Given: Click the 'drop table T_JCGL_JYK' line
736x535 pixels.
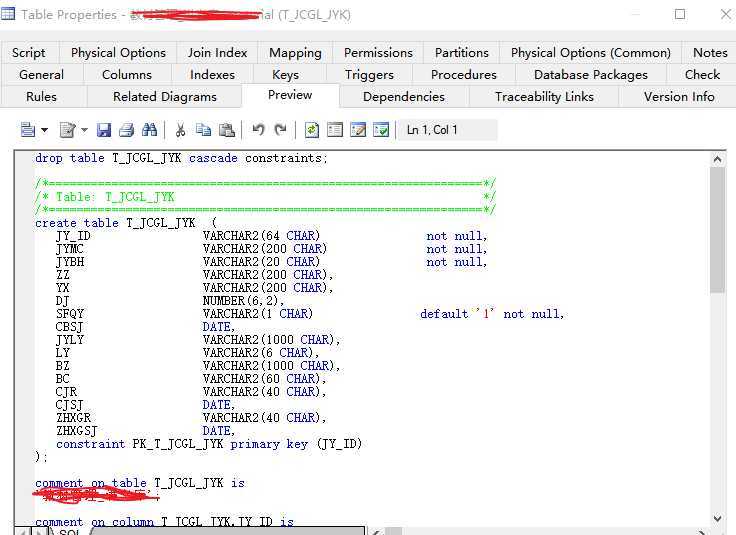Looking at the screenshot, I should [x=181, y=158].
